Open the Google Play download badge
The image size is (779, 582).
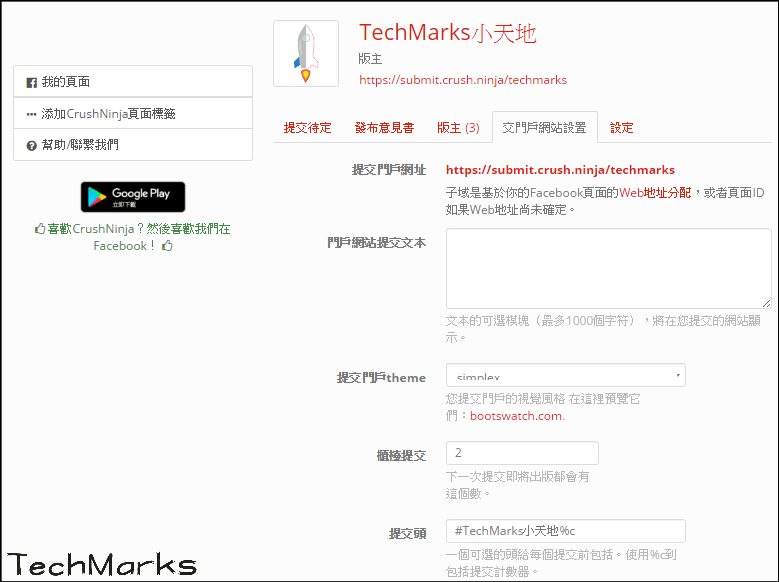[133, 197]
